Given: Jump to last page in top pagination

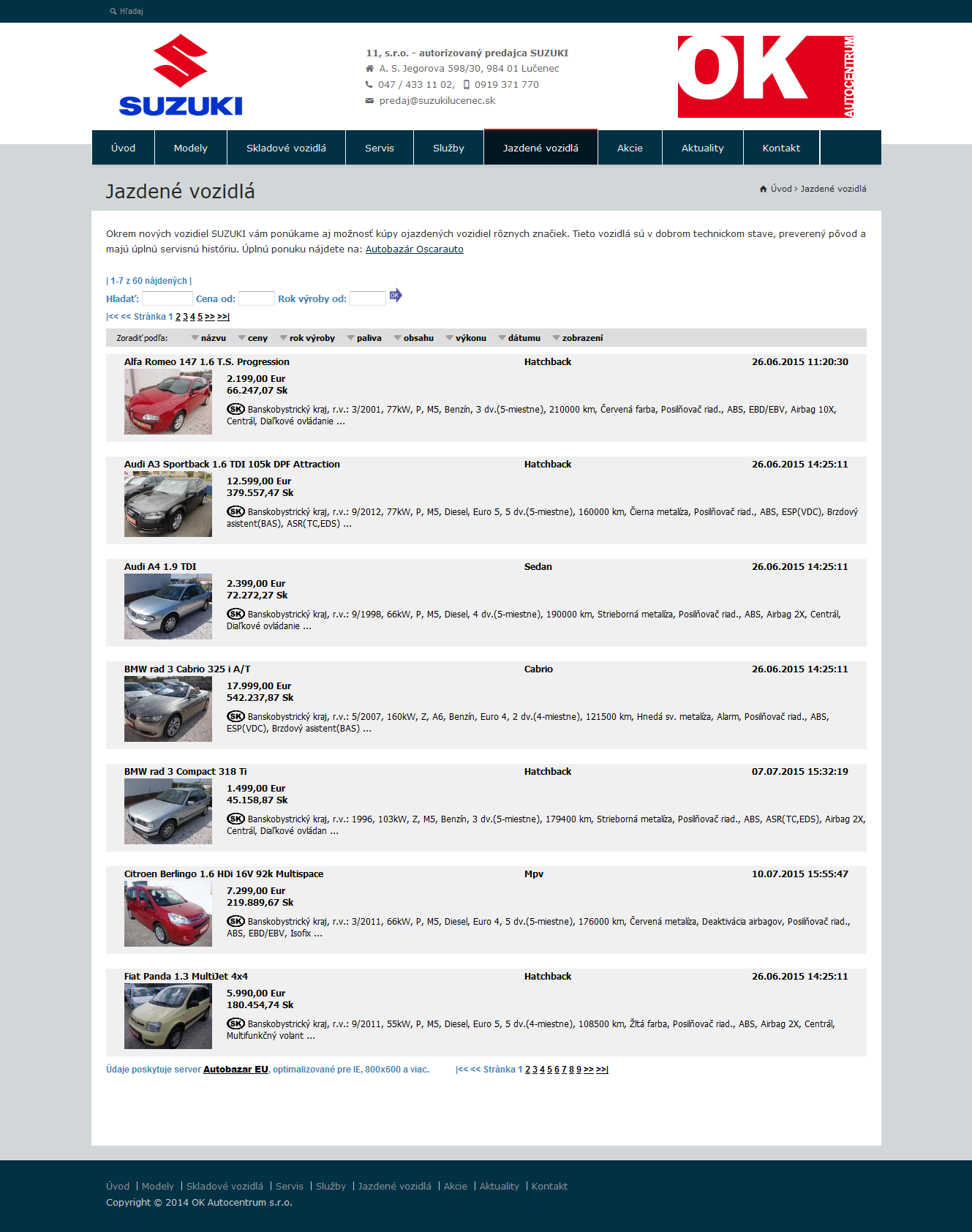Looking at the screenshot, I should pyautogui.click(x=223, y=317).
